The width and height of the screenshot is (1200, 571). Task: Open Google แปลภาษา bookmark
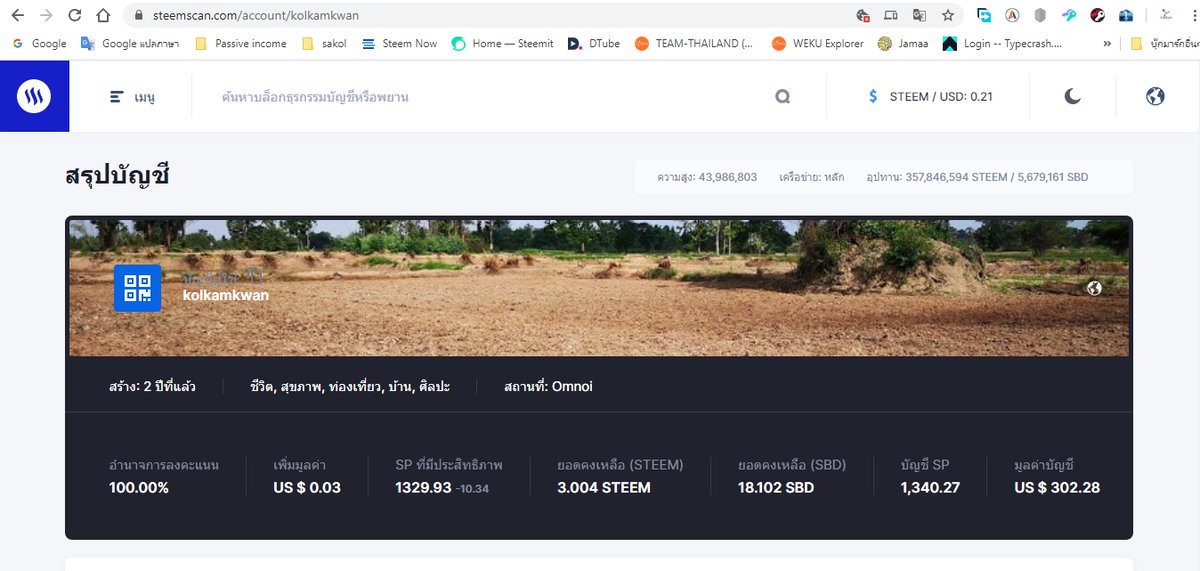click(x=130, y=44)
